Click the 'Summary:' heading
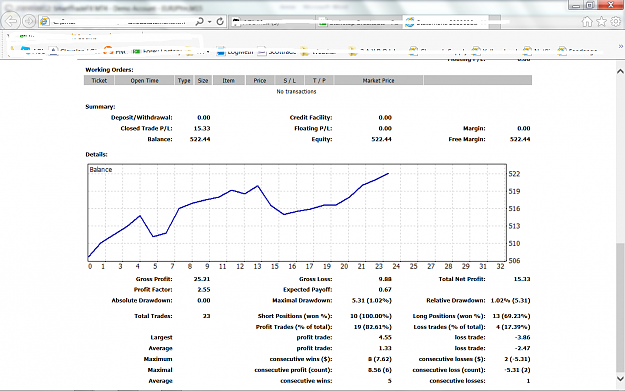The width and height of the screenshot is (625, 391). (x=100, y=107)
